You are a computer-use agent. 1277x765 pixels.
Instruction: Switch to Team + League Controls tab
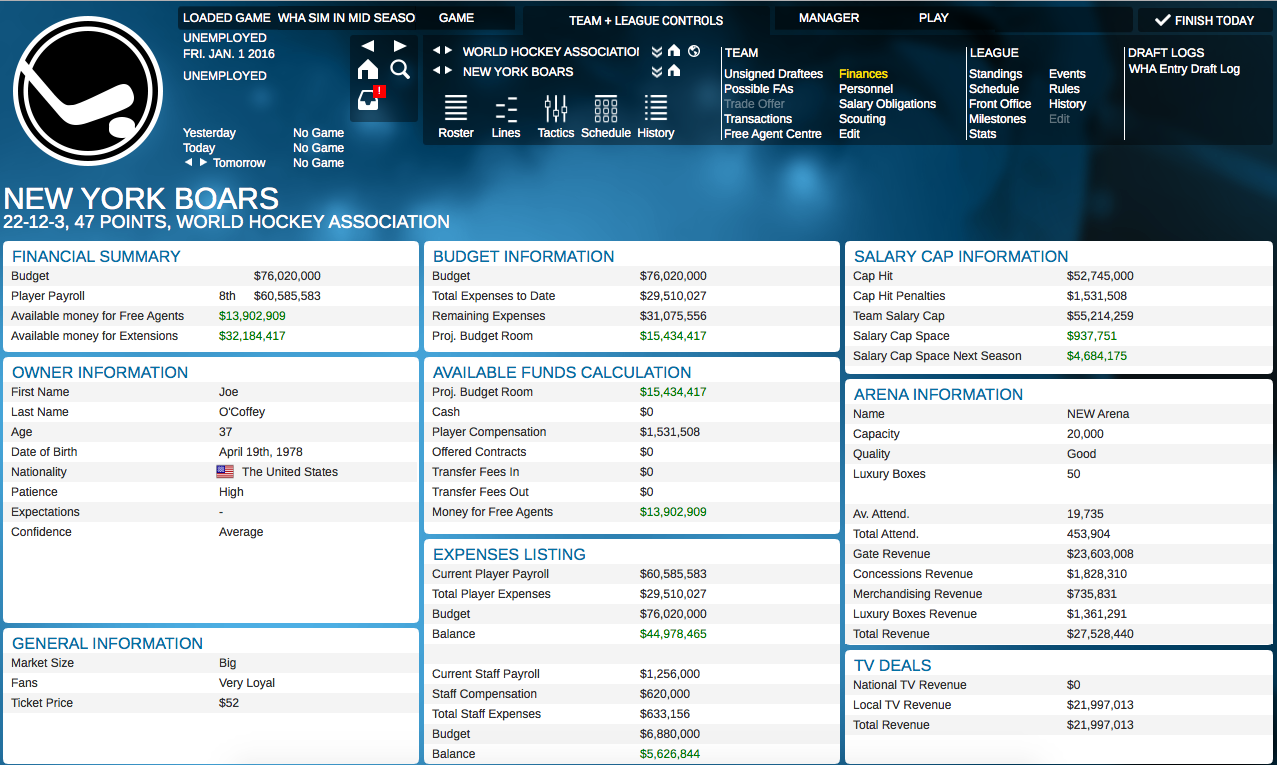[x=646, y=20]
